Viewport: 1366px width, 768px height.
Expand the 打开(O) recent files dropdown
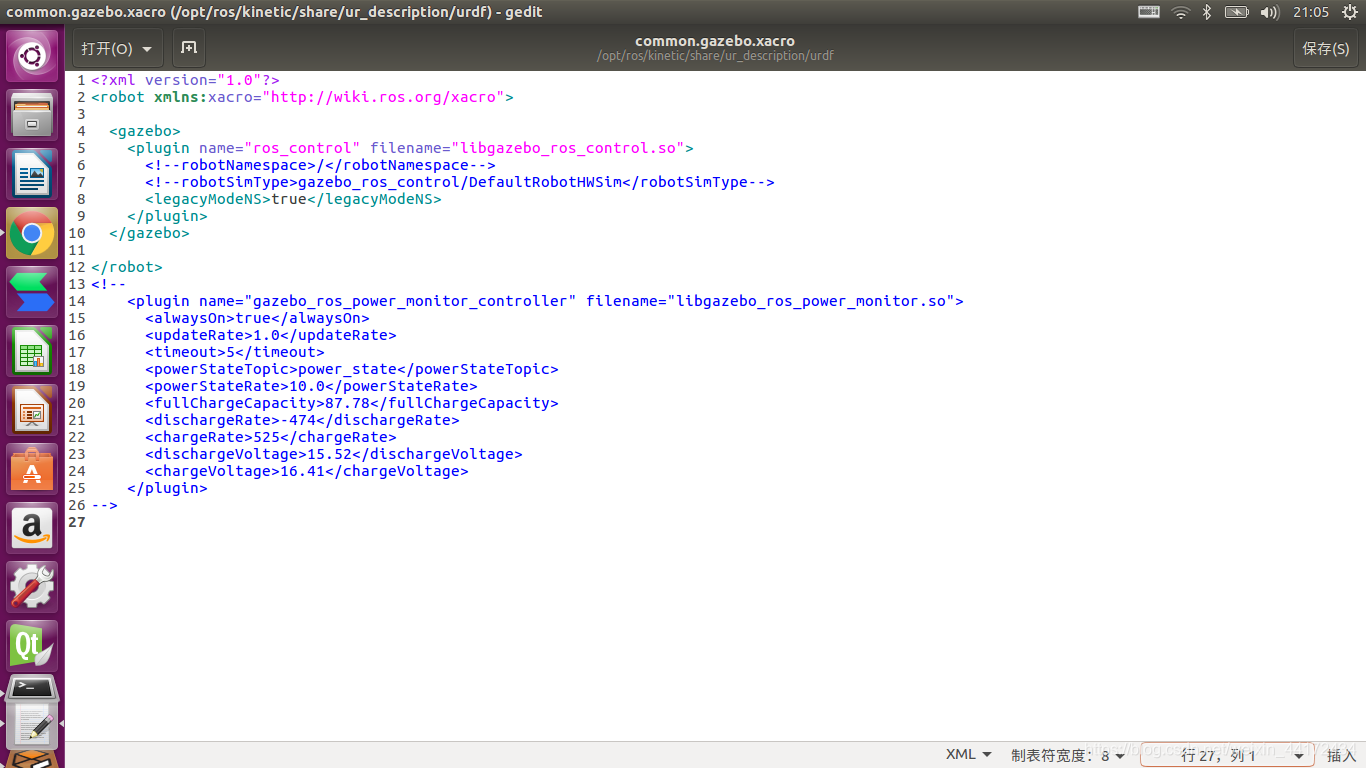tap(117, 48)
